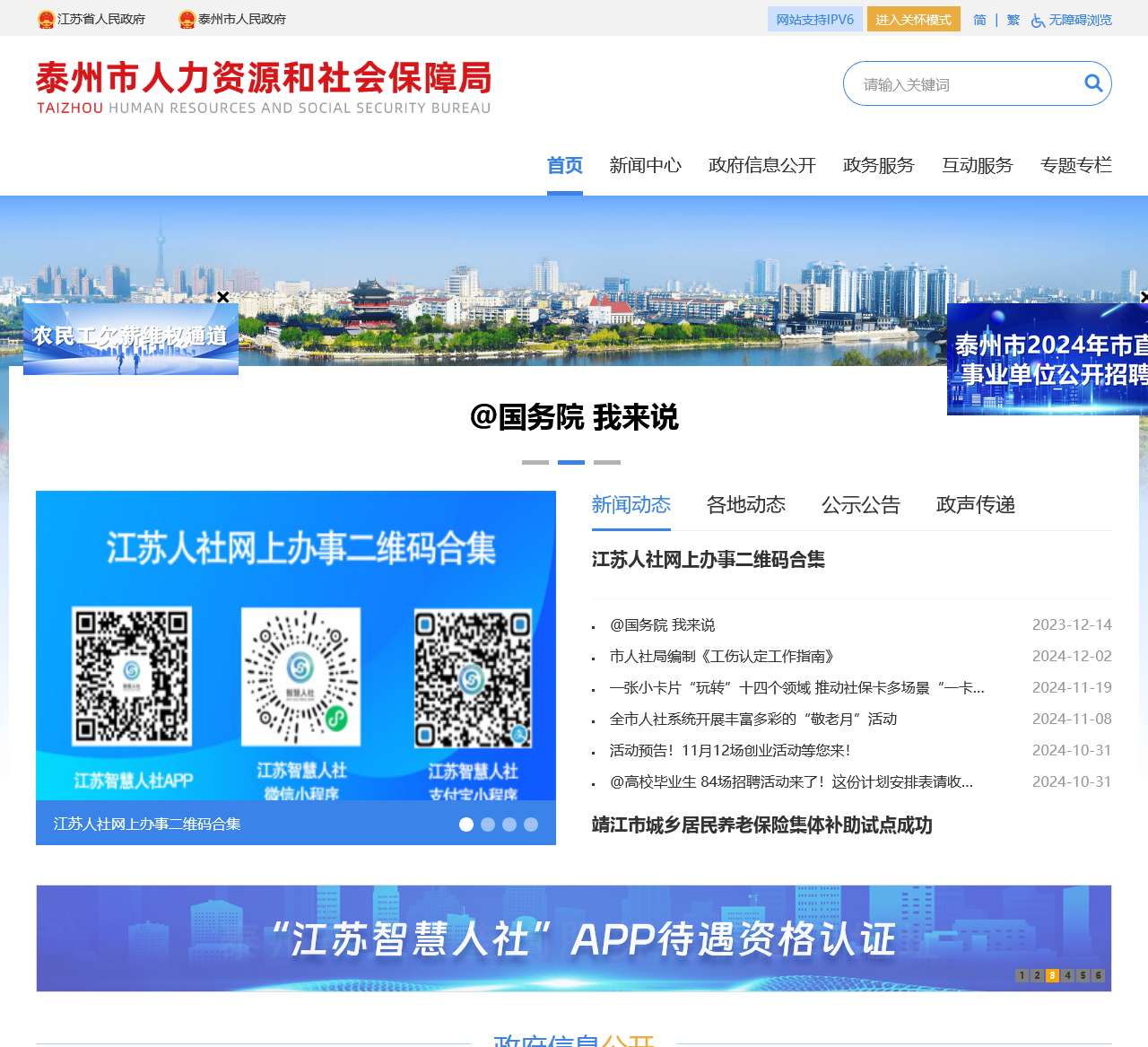Open 江苏省人民政府 link
Viewport: 1148px width, 1047px height.
click(x=101, y=19)
